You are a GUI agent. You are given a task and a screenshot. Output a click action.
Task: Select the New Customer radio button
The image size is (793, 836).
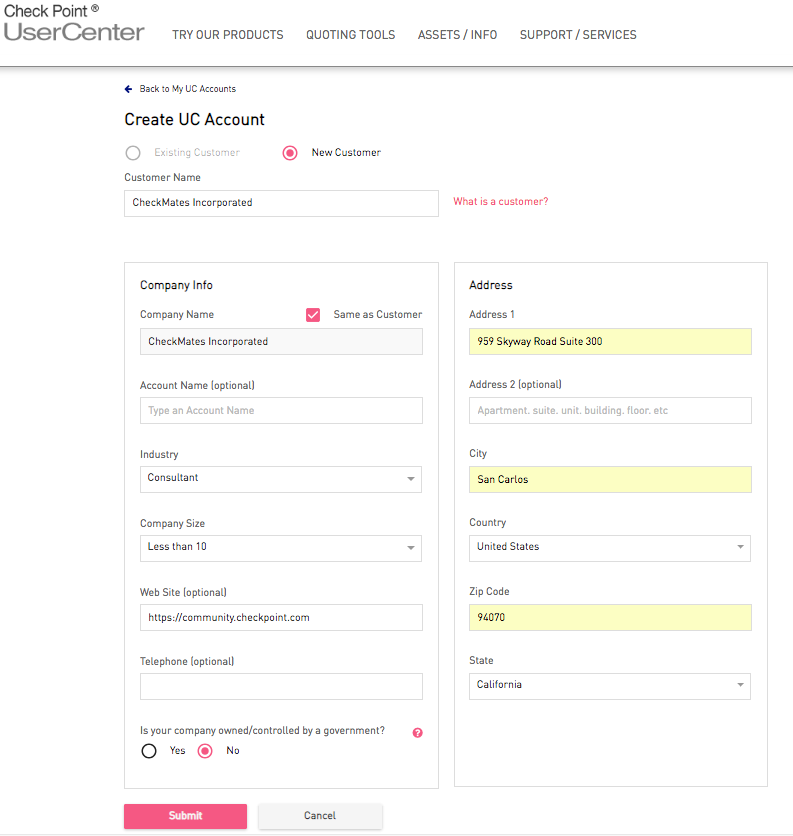pyautogui.click(x=290, y=153)
